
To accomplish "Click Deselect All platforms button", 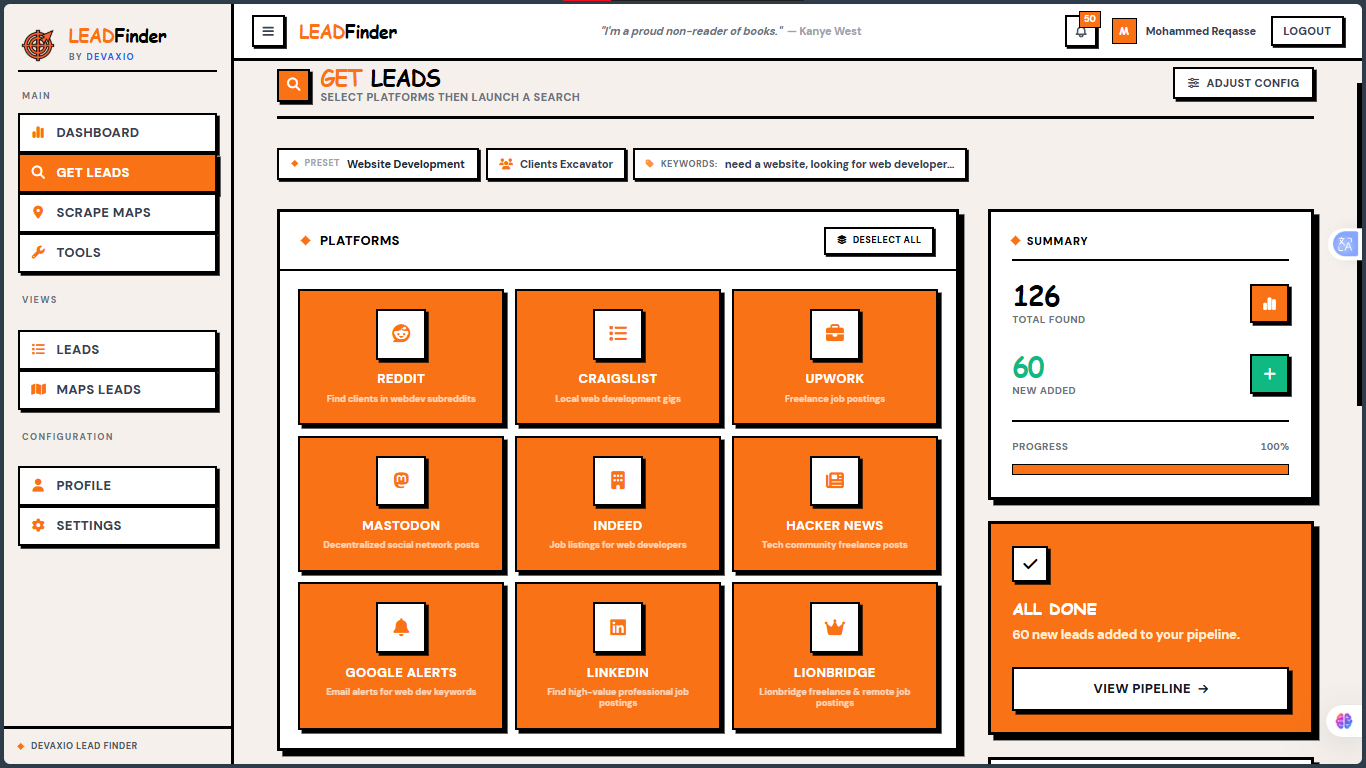I will point(879,240).
